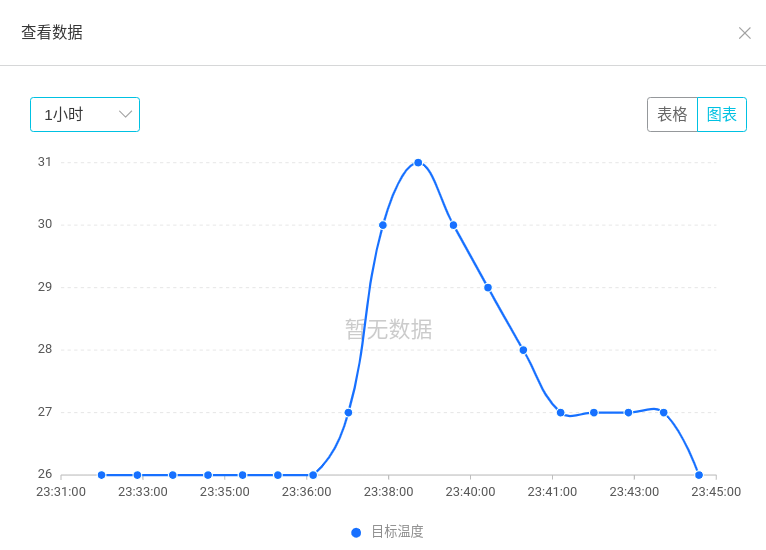Open the 1小时 time range dropdown
Viewport: 766px width, 550px height.
tap(85, 114)
